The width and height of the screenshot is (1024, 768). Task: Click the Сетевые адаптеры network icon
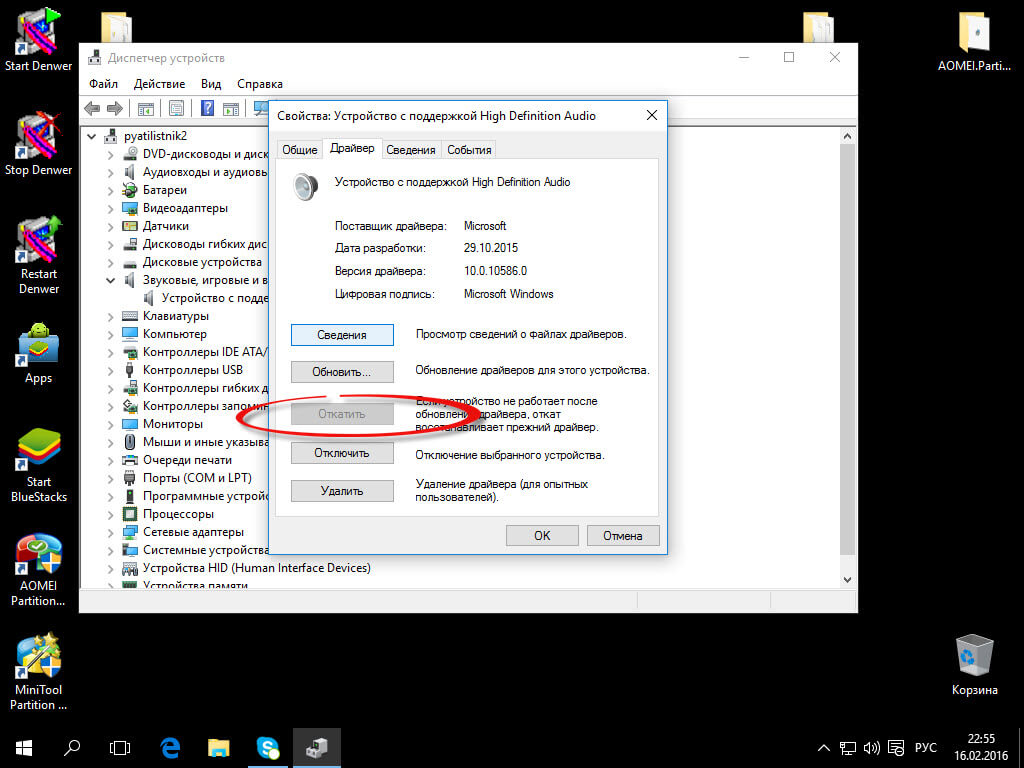(129, 532)
